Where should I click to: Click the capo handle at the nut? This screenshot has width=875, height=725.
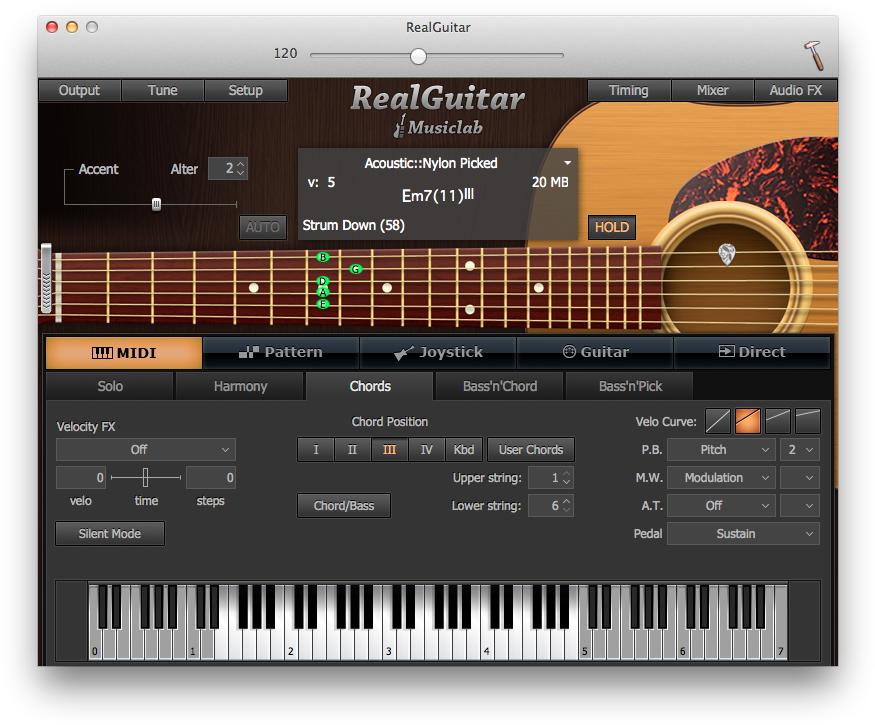point(46,279)
